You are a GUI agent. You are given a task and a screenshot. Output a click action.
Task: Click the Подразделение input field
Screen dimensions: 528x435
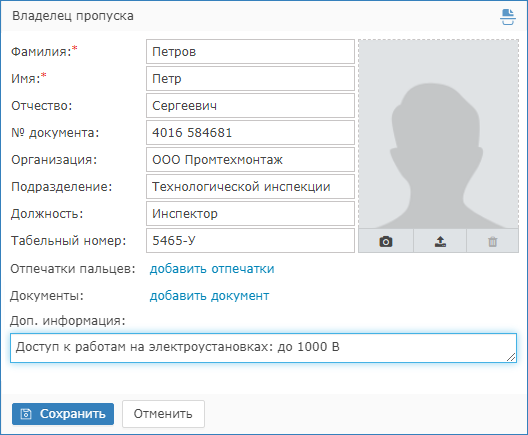tap(250, 187)
